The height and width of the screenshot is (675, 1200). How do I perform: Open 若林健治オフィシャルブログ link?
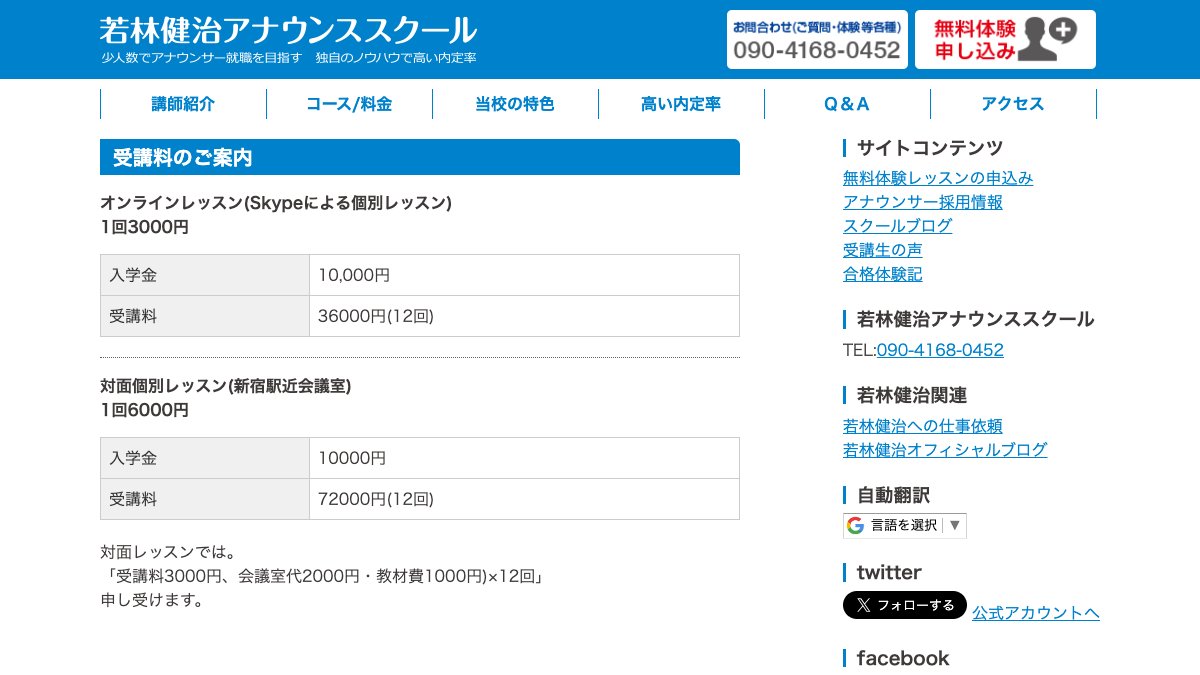coord(945,450)
